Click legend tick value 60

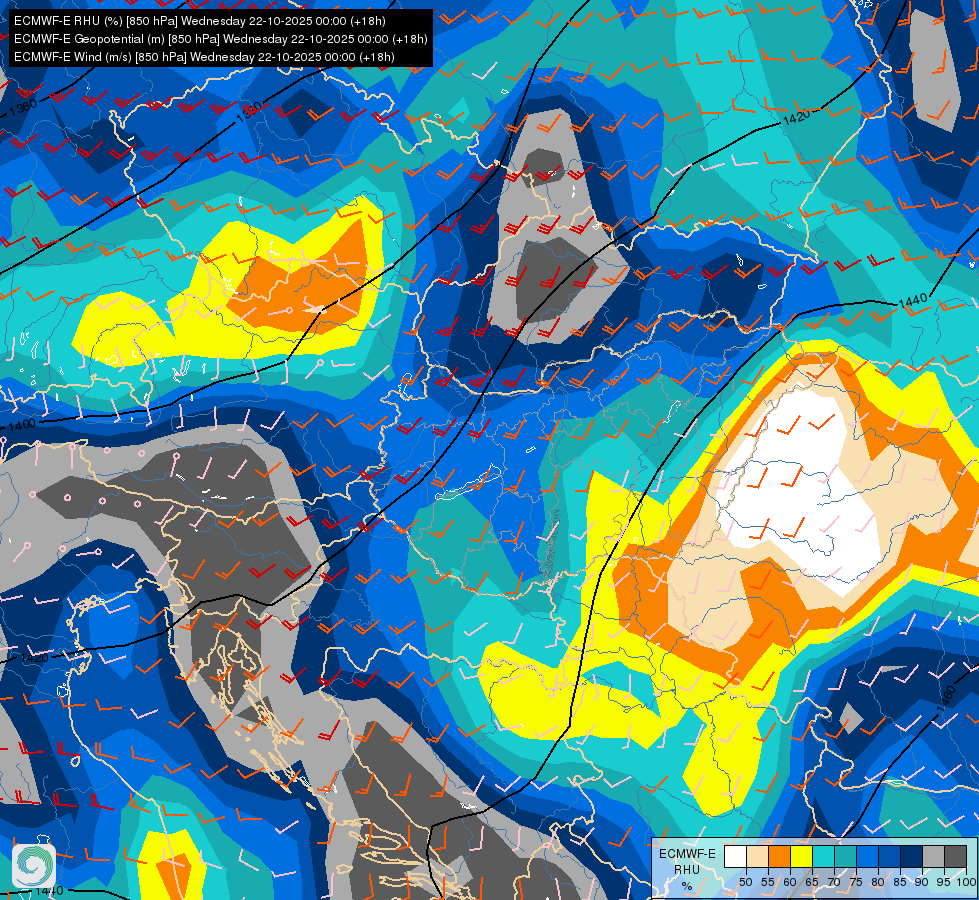pos(790,883)
